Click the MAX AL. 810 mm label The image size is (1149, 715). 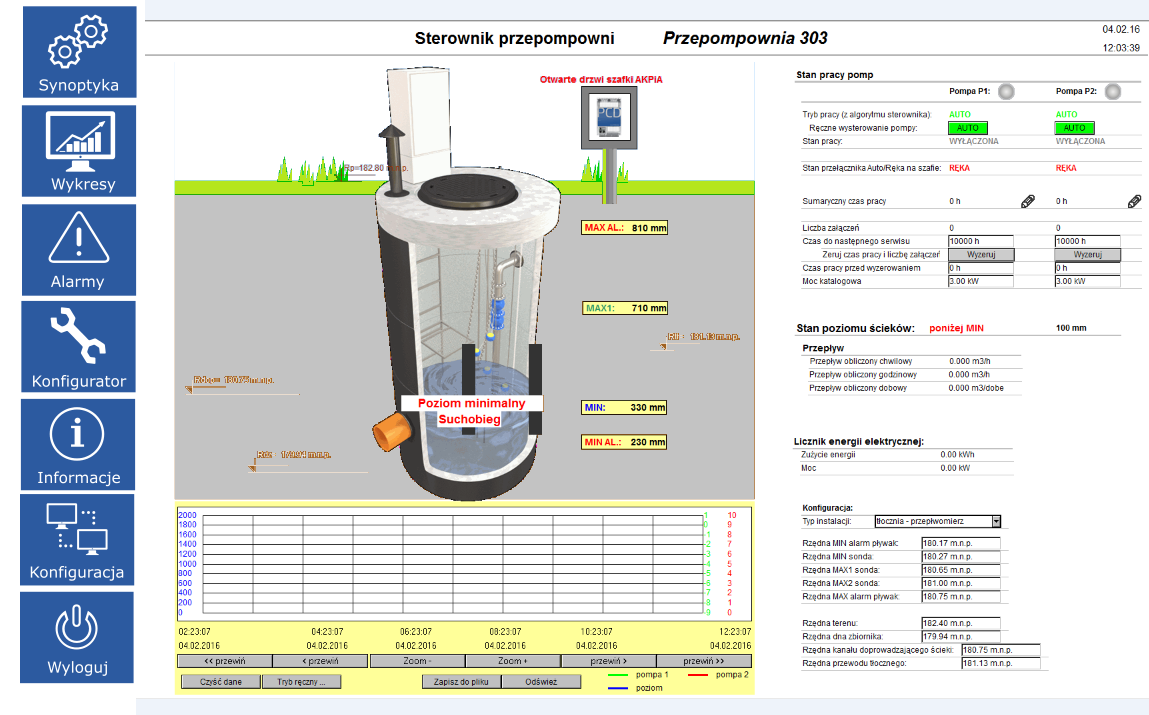[x=625, y=228]
